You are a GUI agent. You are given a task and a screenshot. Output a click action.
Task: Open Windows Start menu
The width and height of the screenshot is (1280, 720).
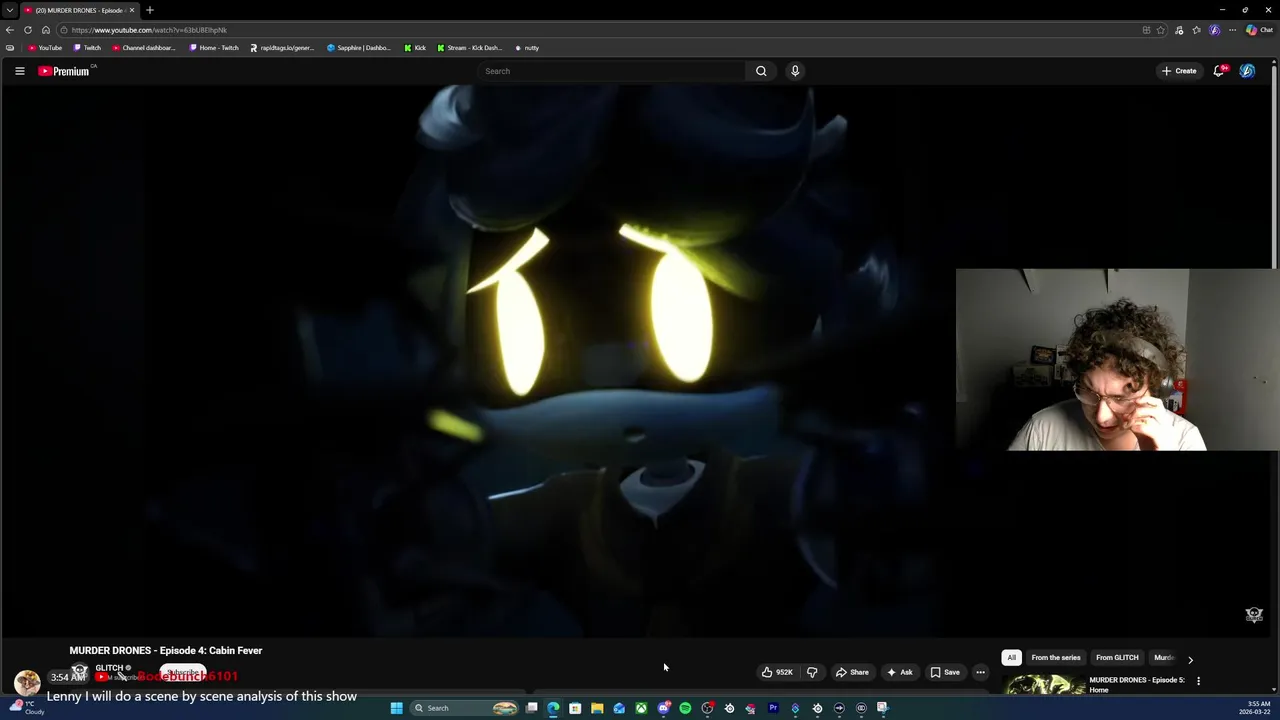(396, 708)
